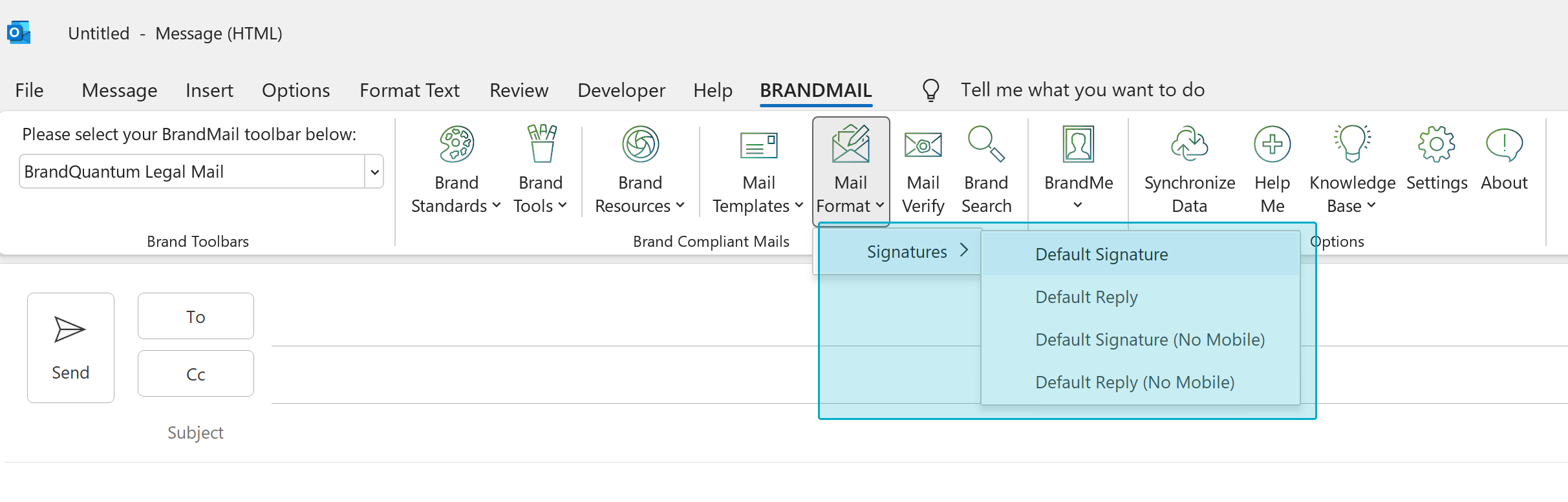Run Mail Verify envelope icon
The height and width of the screenshot is (502, 1568).
coord(923,145)
